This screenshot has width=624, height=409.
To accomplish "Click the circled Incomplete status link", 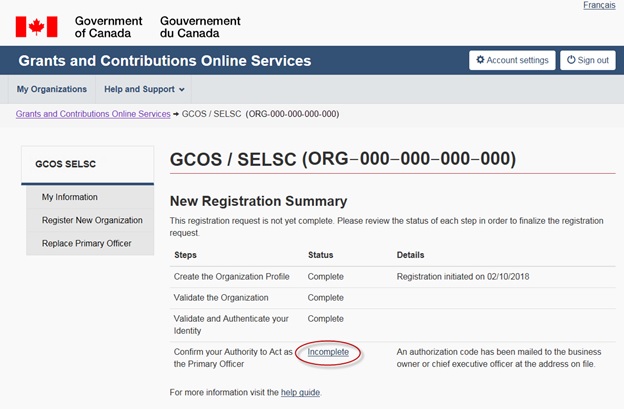I will (329, 352).
